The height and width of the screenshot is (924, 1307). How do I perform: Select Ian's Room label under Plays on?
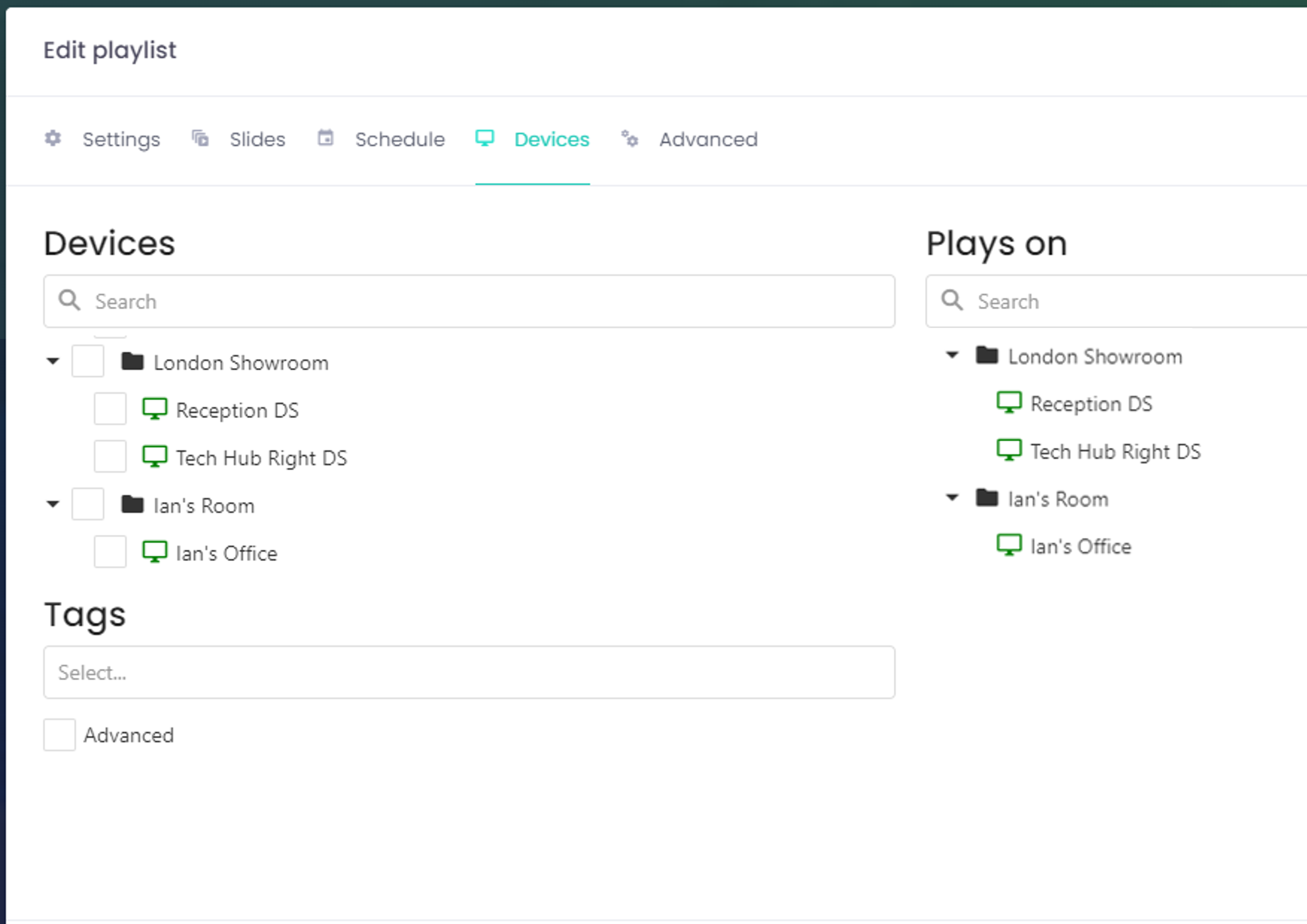(x=1058, y=499)
